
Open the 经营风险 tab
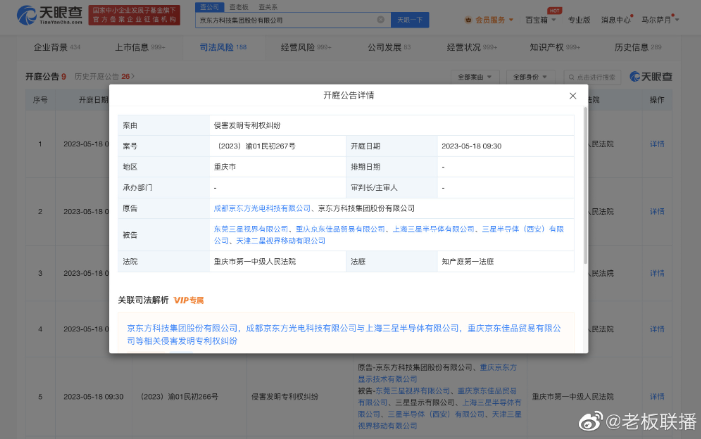click(x=306, y=47)
